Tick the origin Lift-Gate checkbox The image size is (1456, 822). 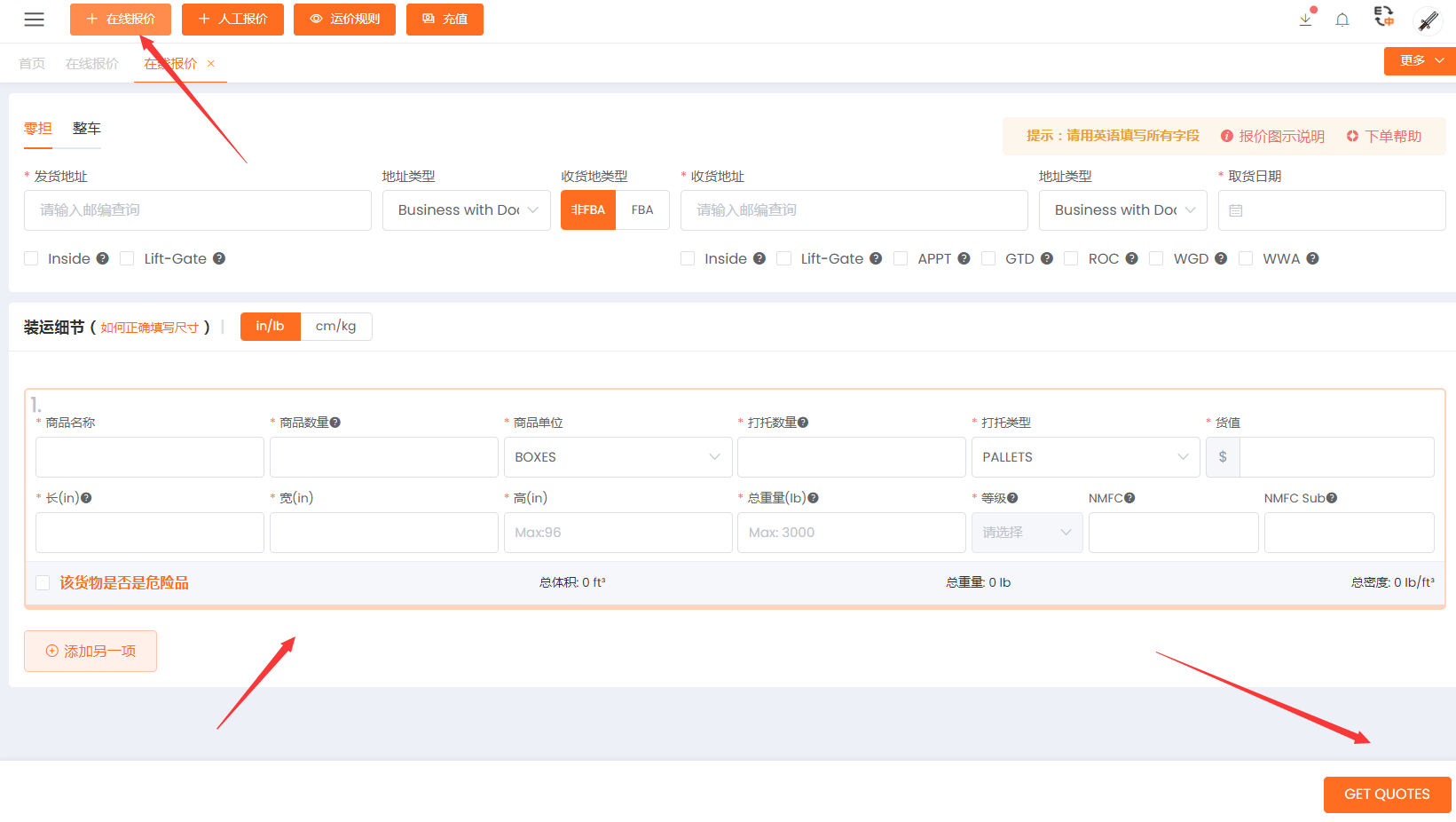click(x=127, y=258)
